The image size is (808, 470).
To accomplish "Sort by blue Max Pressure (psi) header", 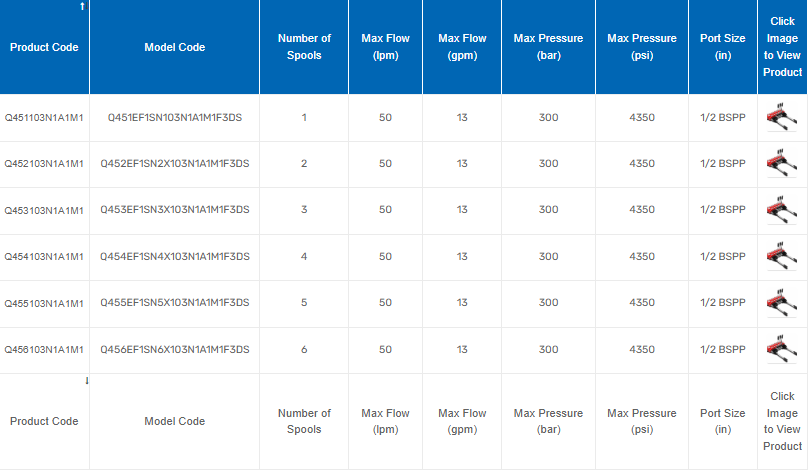I will [642, 47].
